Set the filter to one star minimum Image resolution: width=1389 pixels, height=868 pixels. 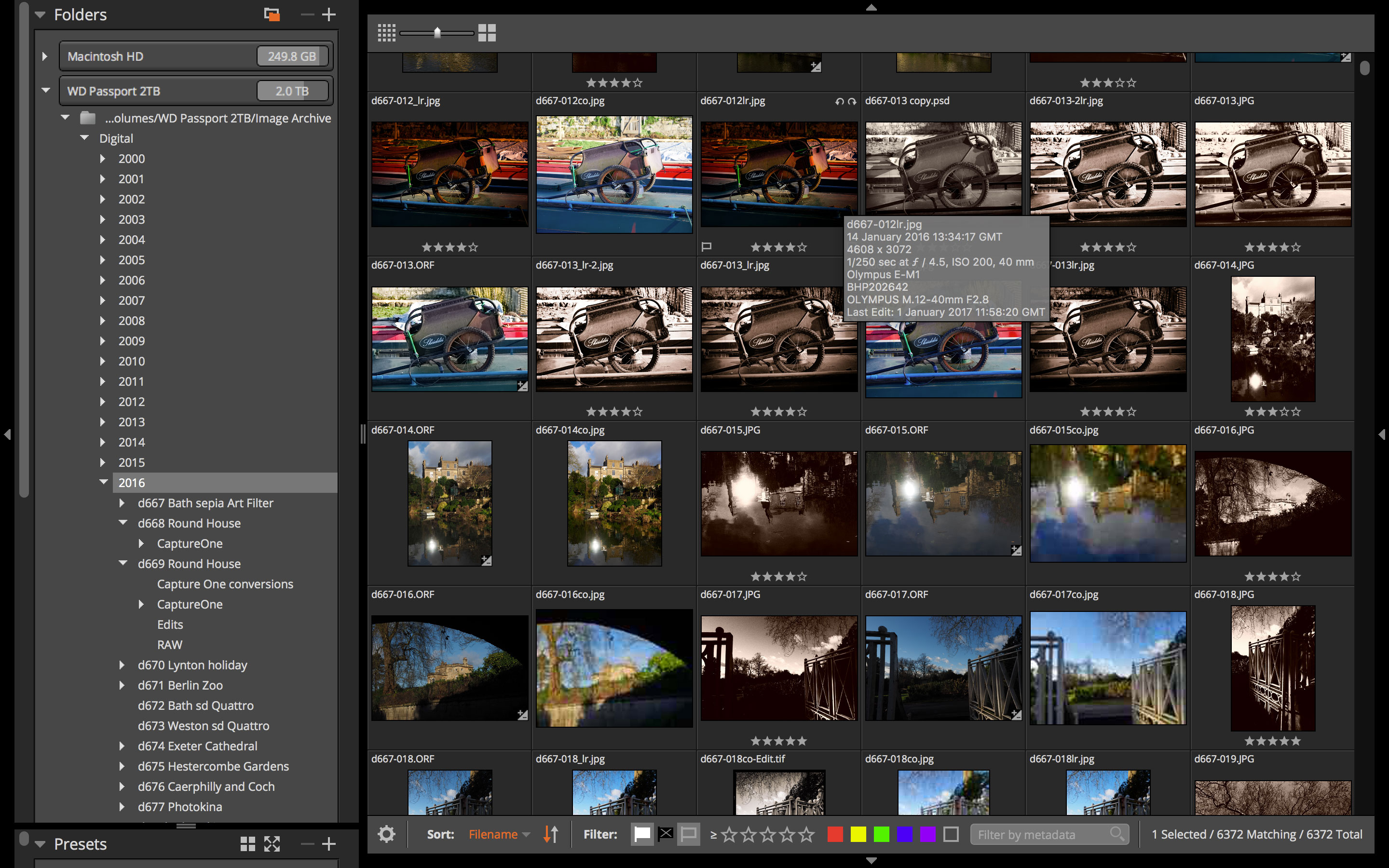pyautogui.click(x=729, y=834)
